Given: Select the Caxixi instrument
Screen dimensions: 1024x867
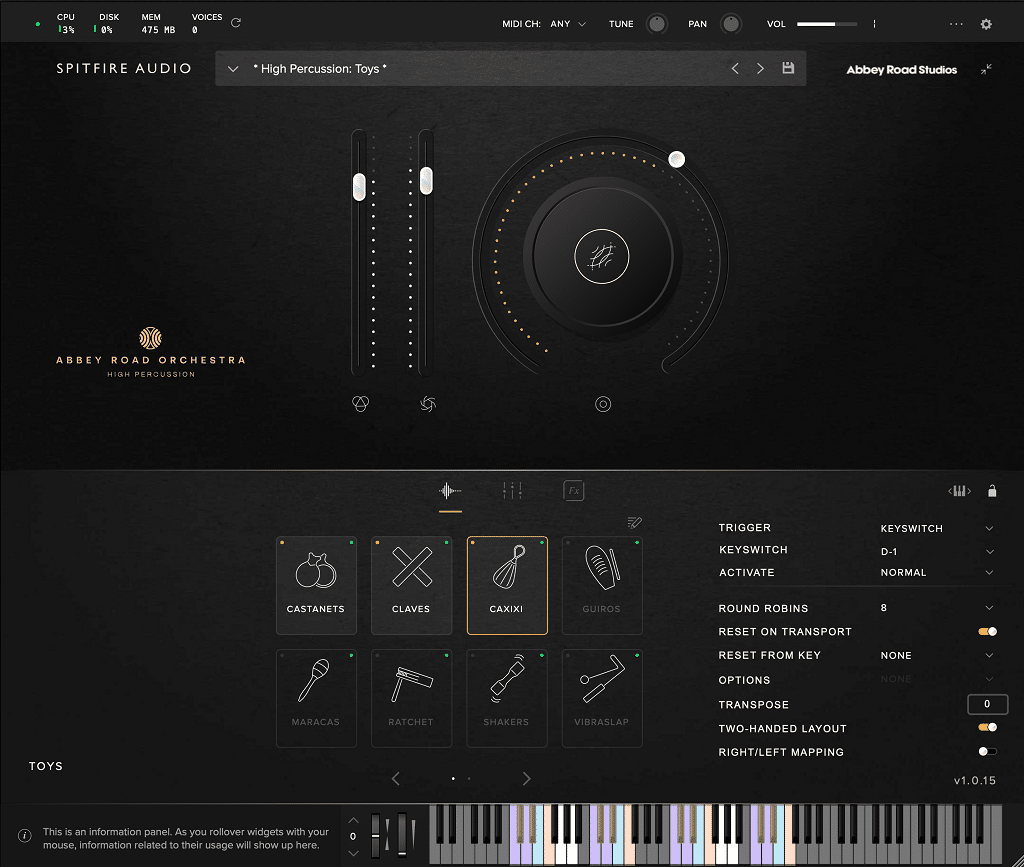Looking at the screenshot, I should (x=507, y=586).
